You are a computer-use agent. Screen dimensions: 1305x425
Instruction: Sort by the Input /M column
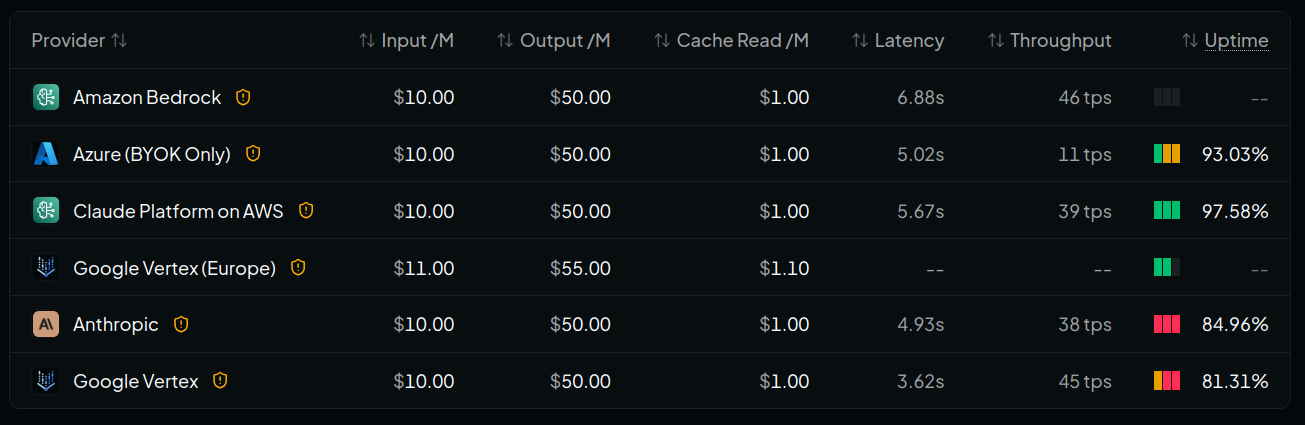tap(407, 40)
